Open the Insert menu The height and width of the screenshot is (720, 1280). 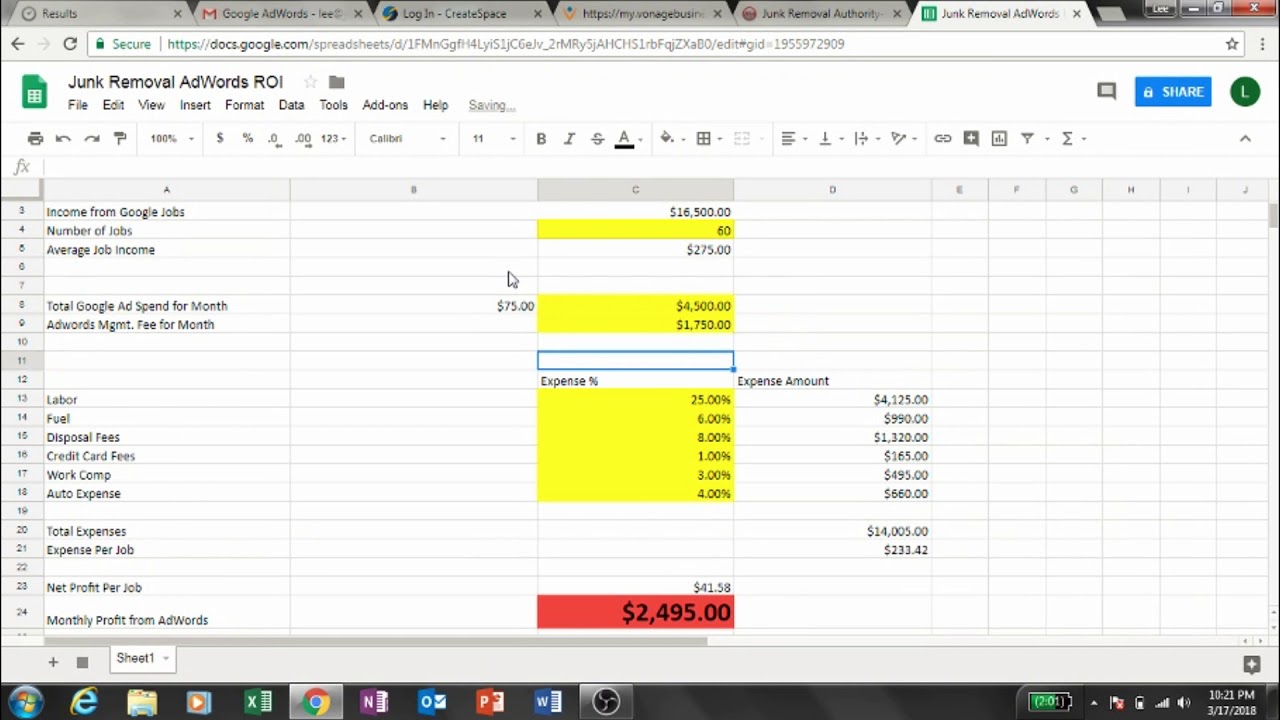pyautogui.click(x=195, y=105)
